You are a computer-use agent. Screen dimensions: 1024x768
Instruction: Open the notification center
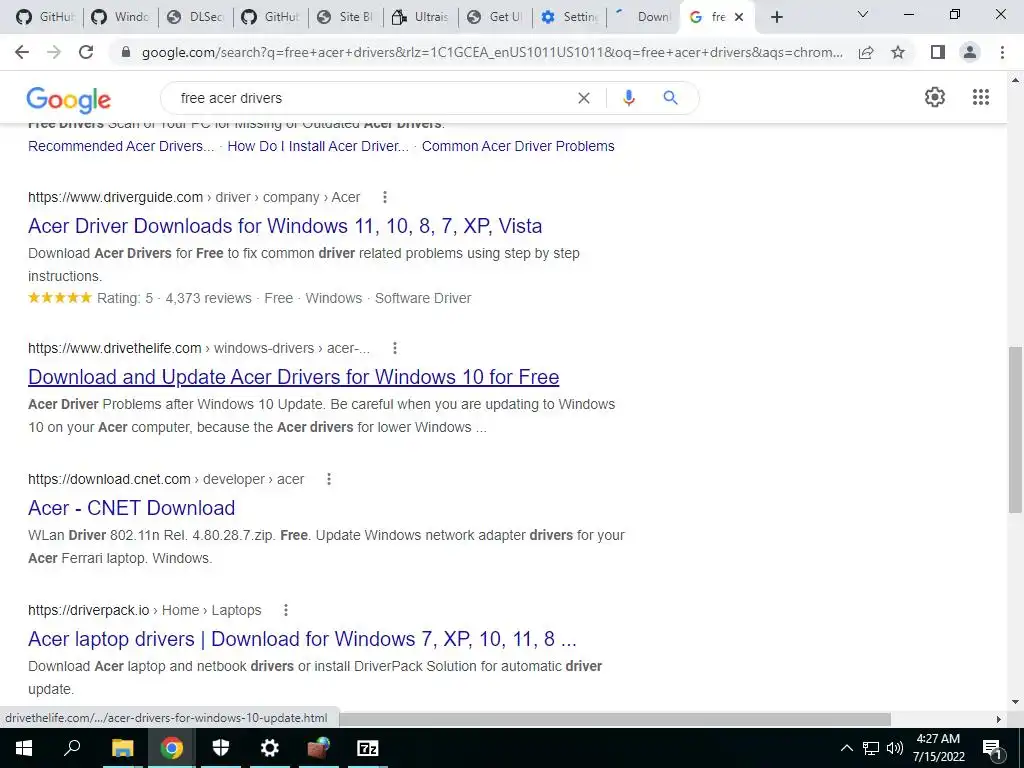[x=993, y=748]
